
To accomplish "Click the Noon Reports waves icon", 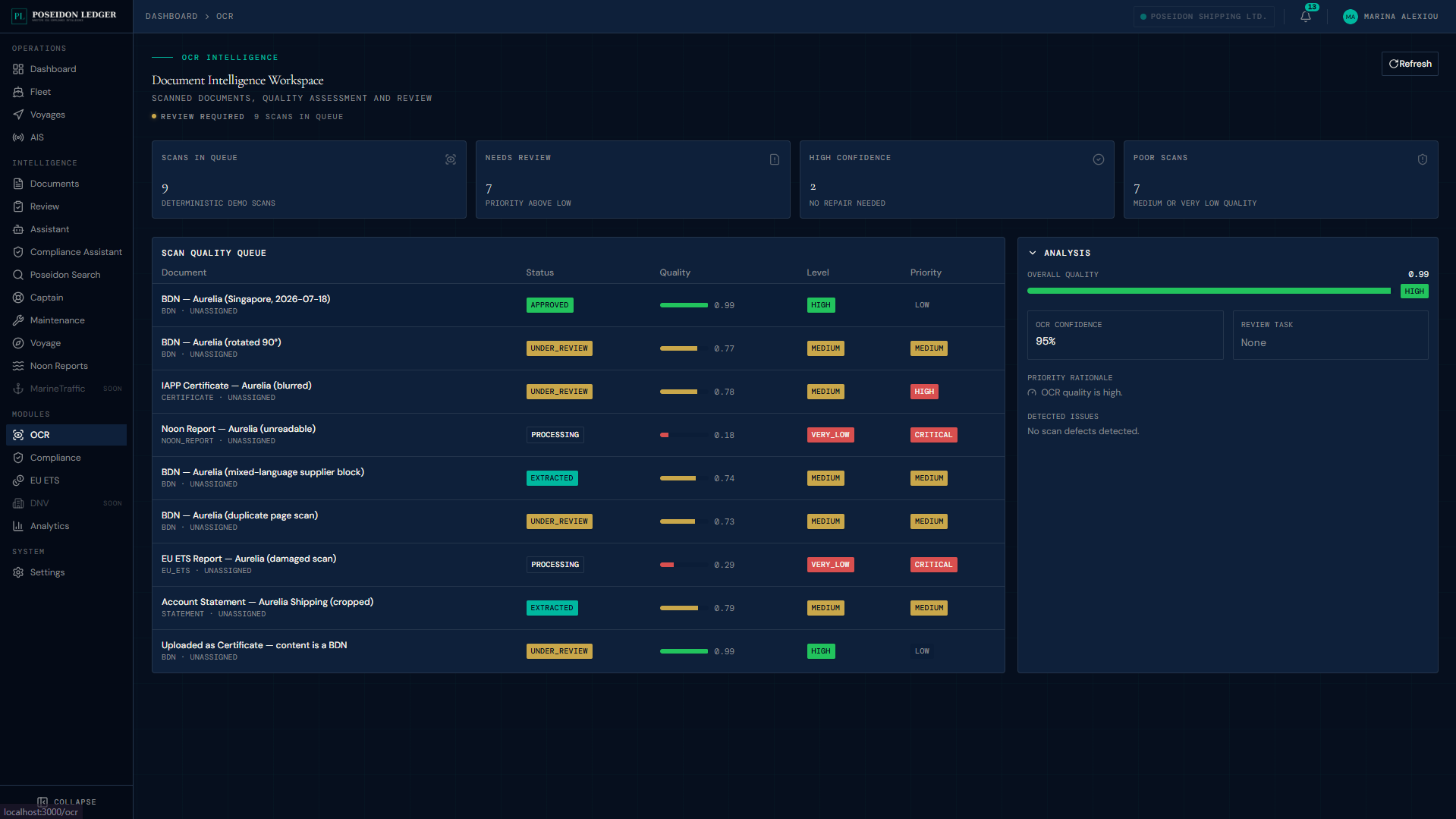I will [x=18, y=366].
